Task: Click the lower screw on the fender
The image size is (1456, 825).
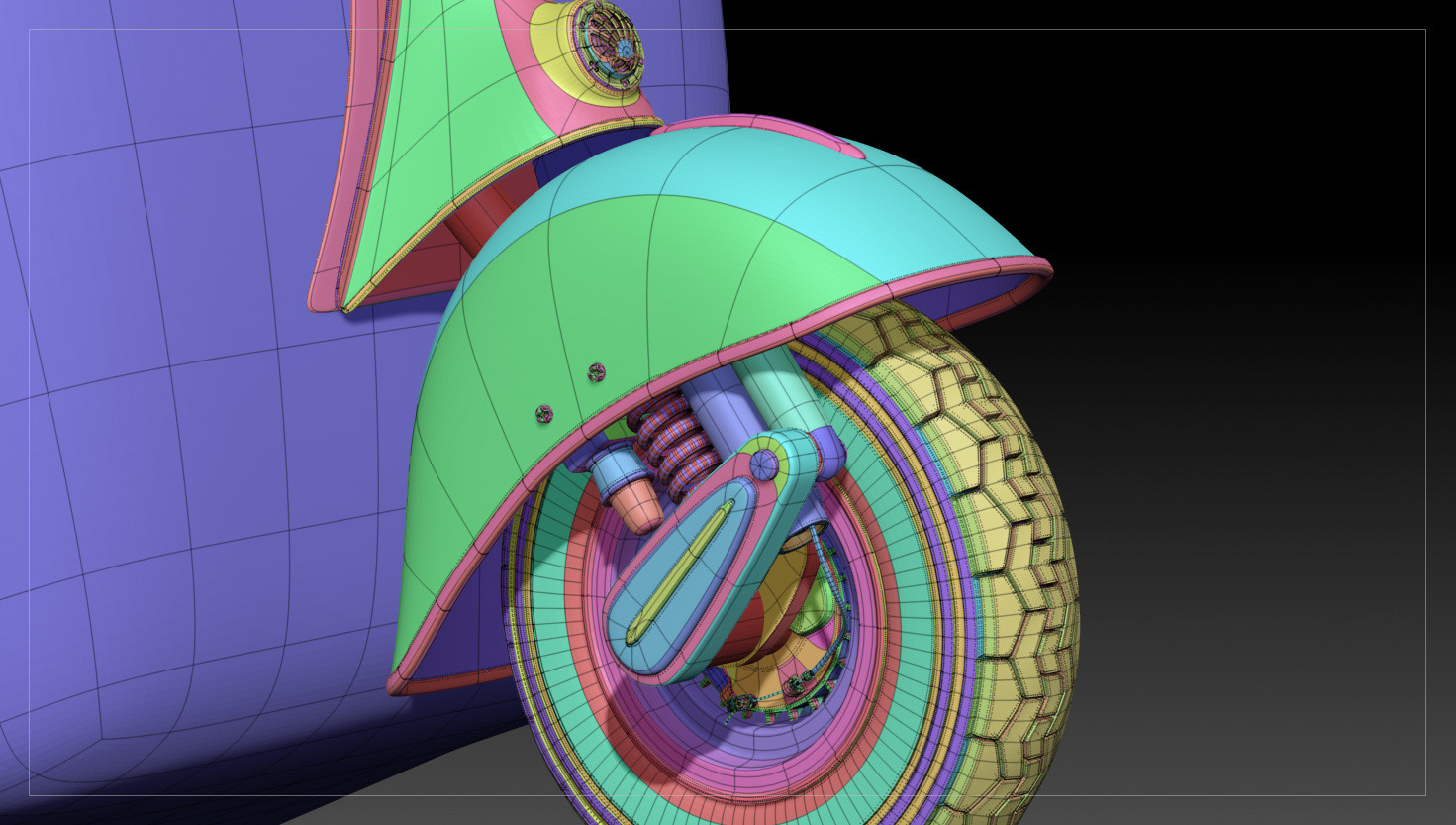Action: click(x=543, y=414)
